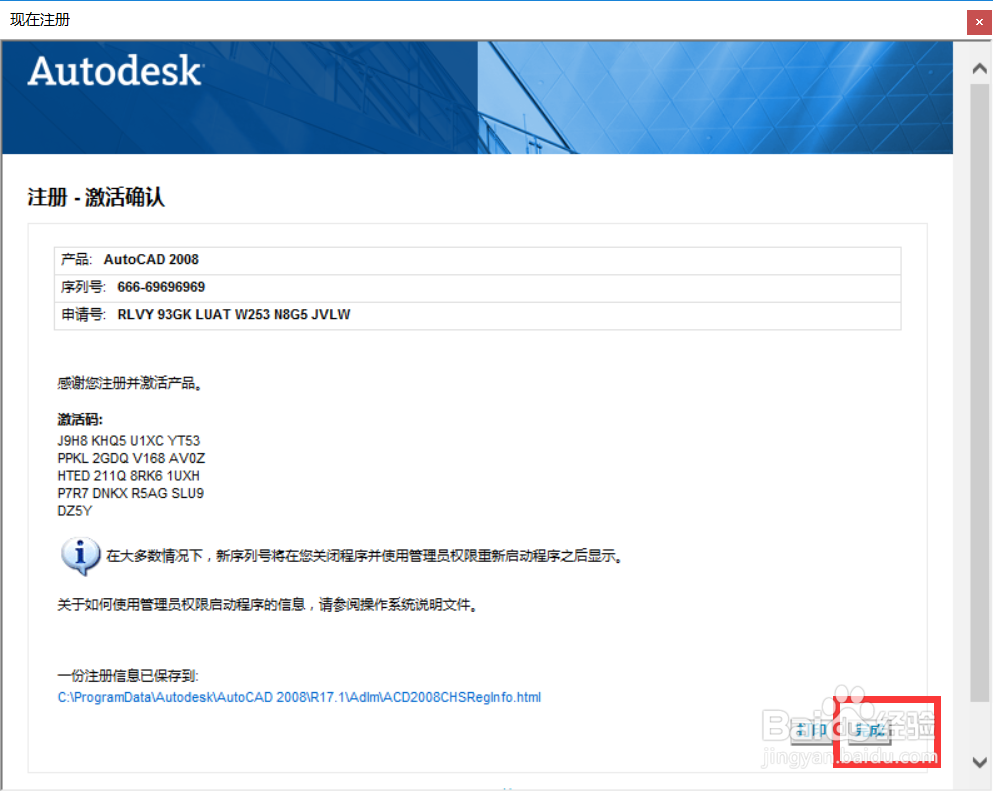Click activation code line P7R7 DNKX R5AG SLU9
The width and height of the screenshot is (993, 791).
coord(130,493)
